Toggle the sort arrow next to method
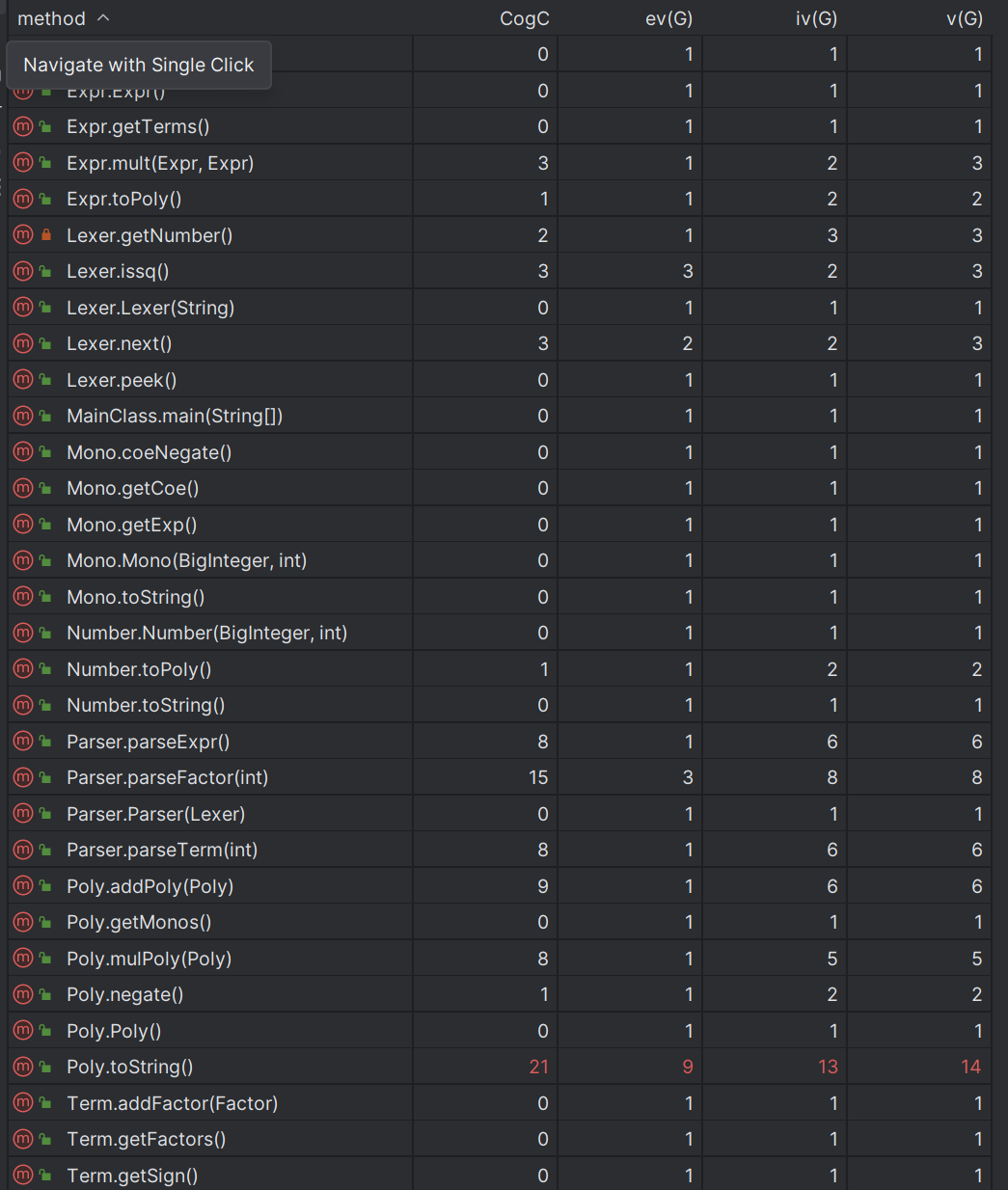Screen dimensions: 1008x1190 pyautogui.click(x=103, y=18)
